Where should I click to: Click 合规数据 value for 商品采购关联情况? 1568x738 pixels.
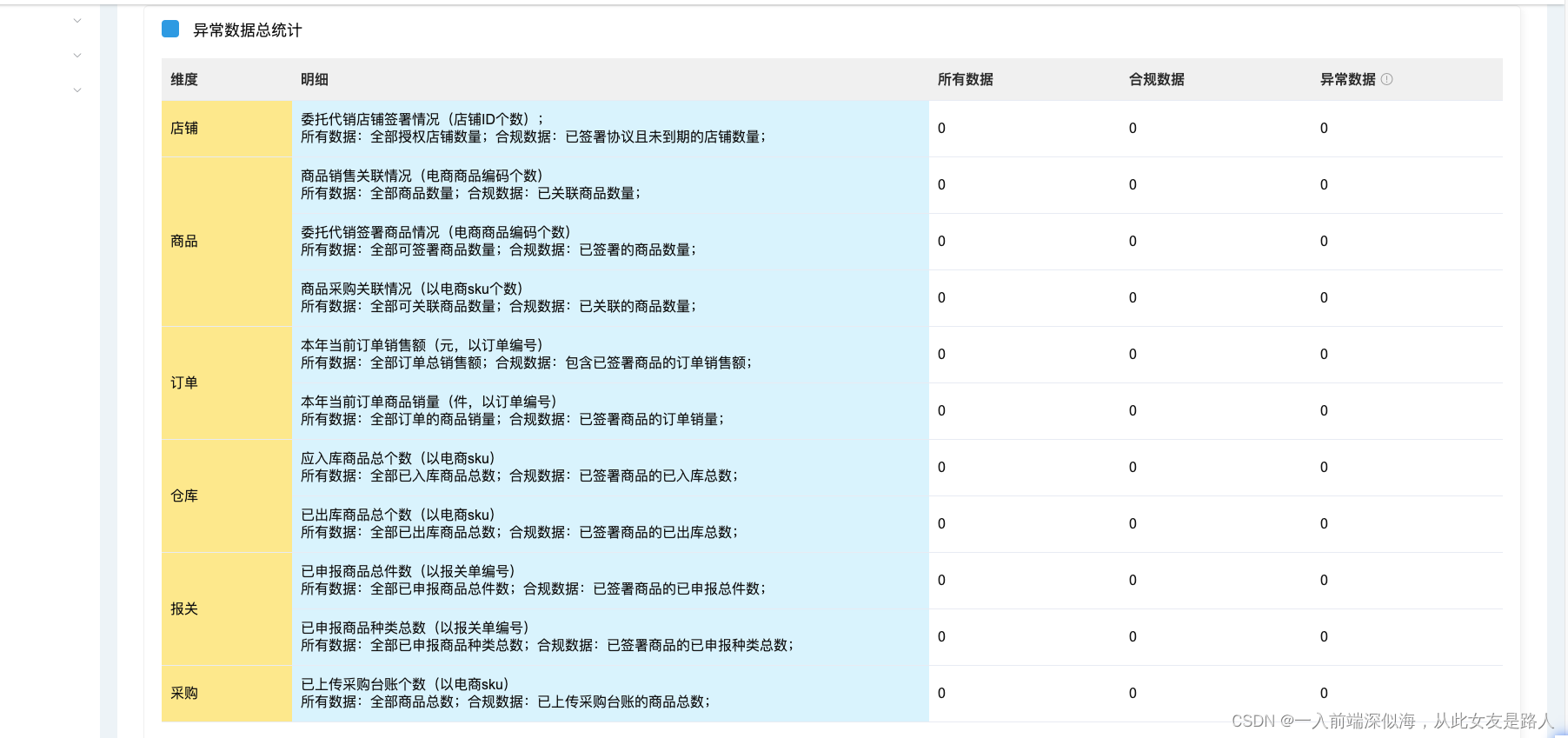(x=1133, y=298)
